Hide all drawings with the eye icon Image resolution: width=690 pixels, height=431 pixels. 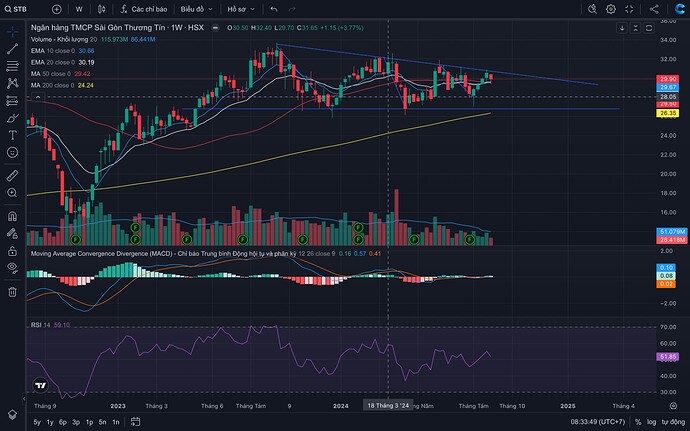[x=12, y=268]
